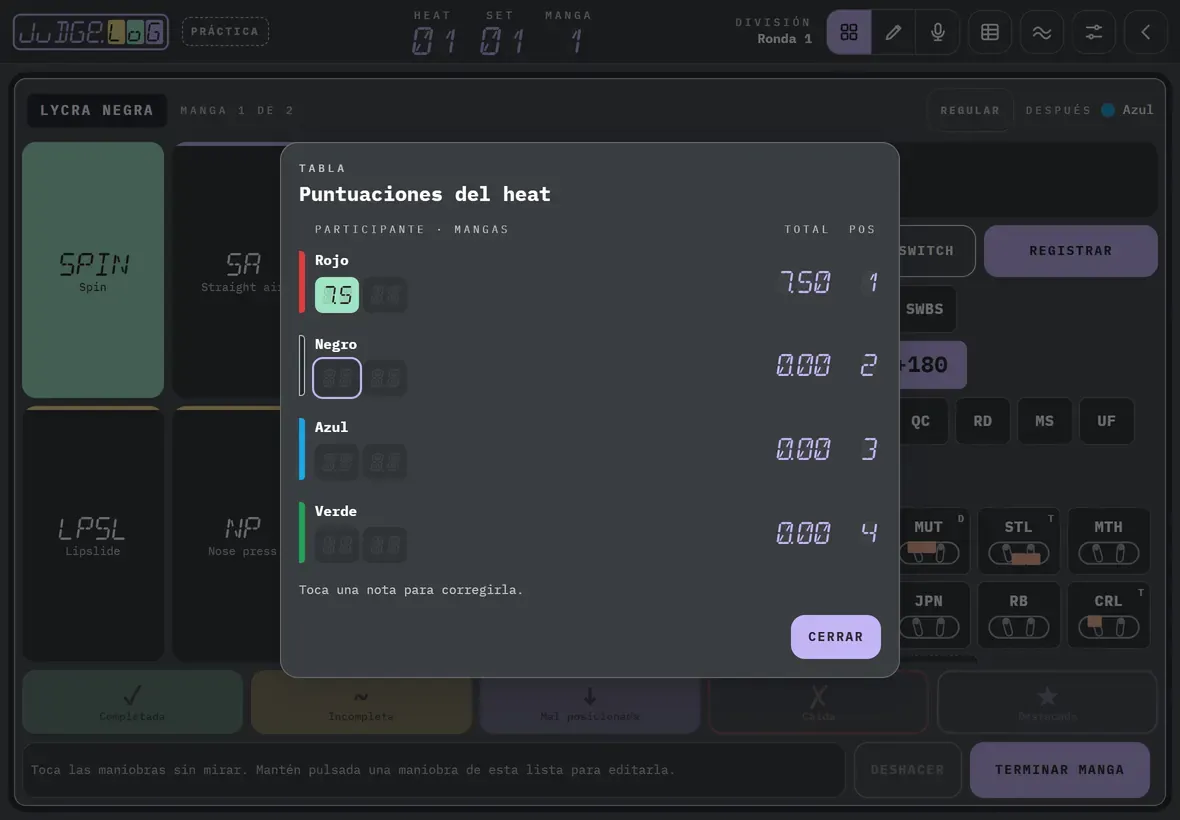1180x820 pixels.
Task: Select the grid view icon in top toolbar
Action: (849, 32)
